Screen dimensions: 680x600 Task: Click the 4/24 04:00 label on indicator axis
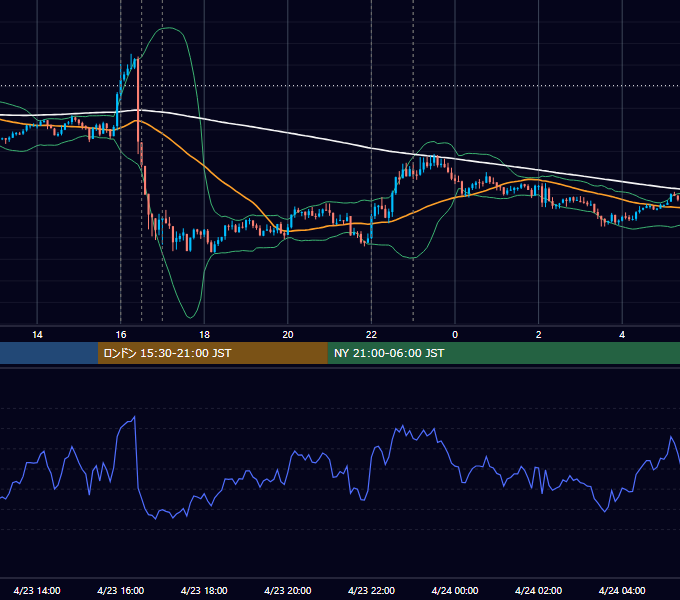622,590
